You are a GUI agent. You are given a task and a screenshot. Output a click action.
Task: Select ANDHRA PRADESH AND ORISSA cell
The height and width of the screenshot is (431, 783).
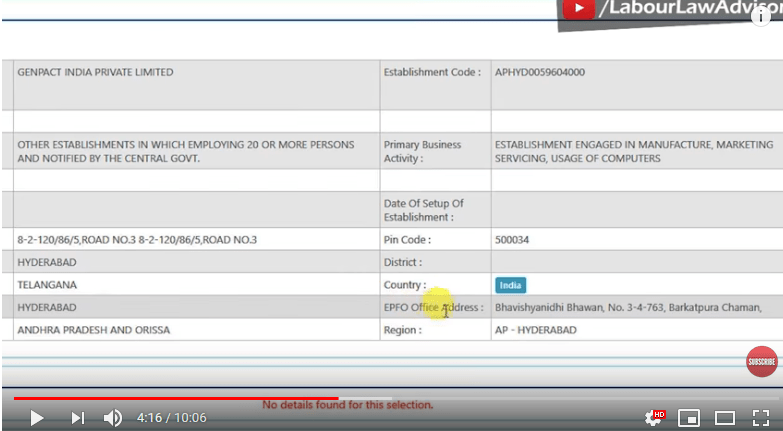[x=93, y=330]
